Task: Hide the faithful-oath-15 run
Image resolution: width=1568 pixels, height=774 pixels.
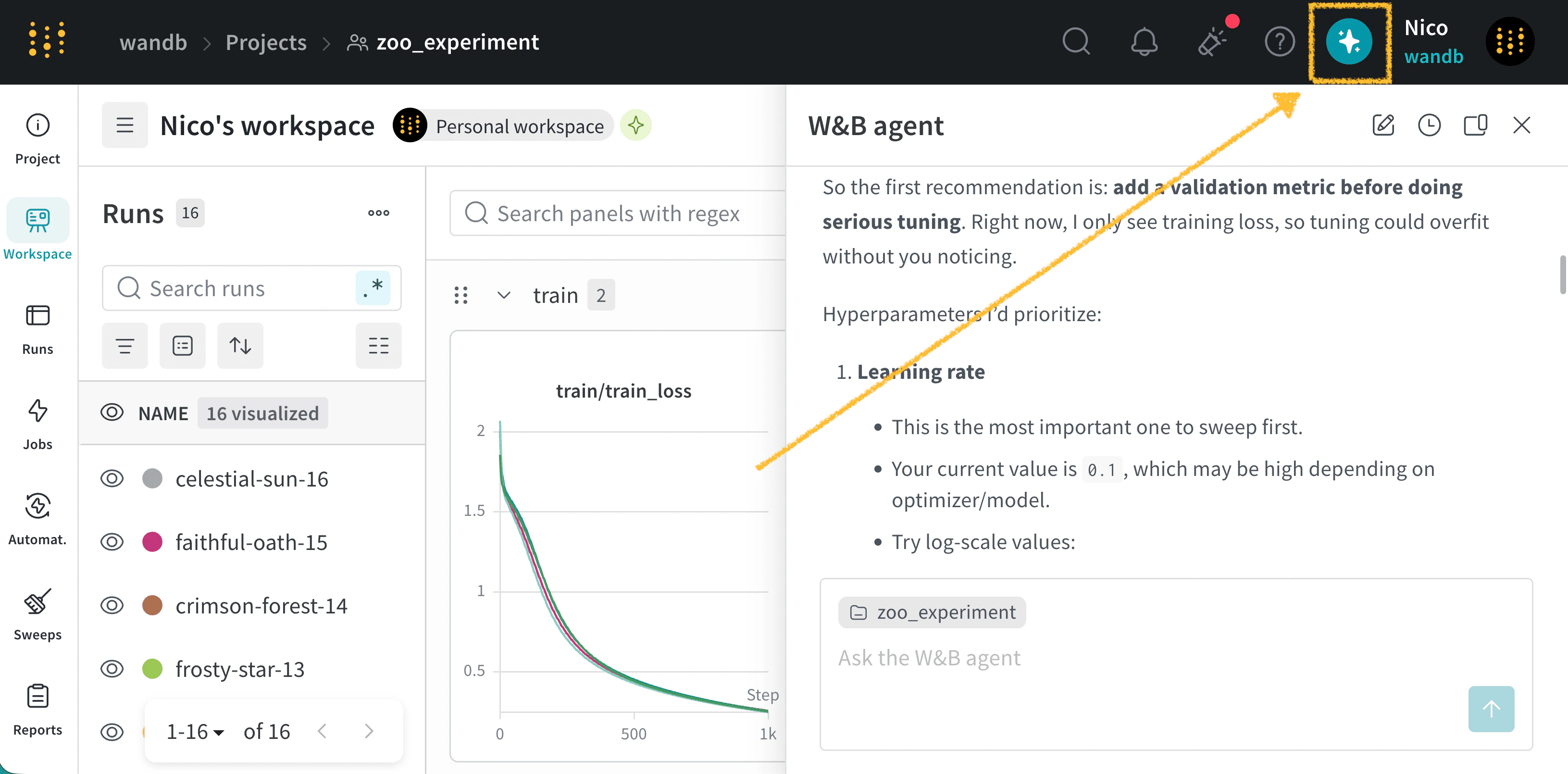Action: pos(112,542)
